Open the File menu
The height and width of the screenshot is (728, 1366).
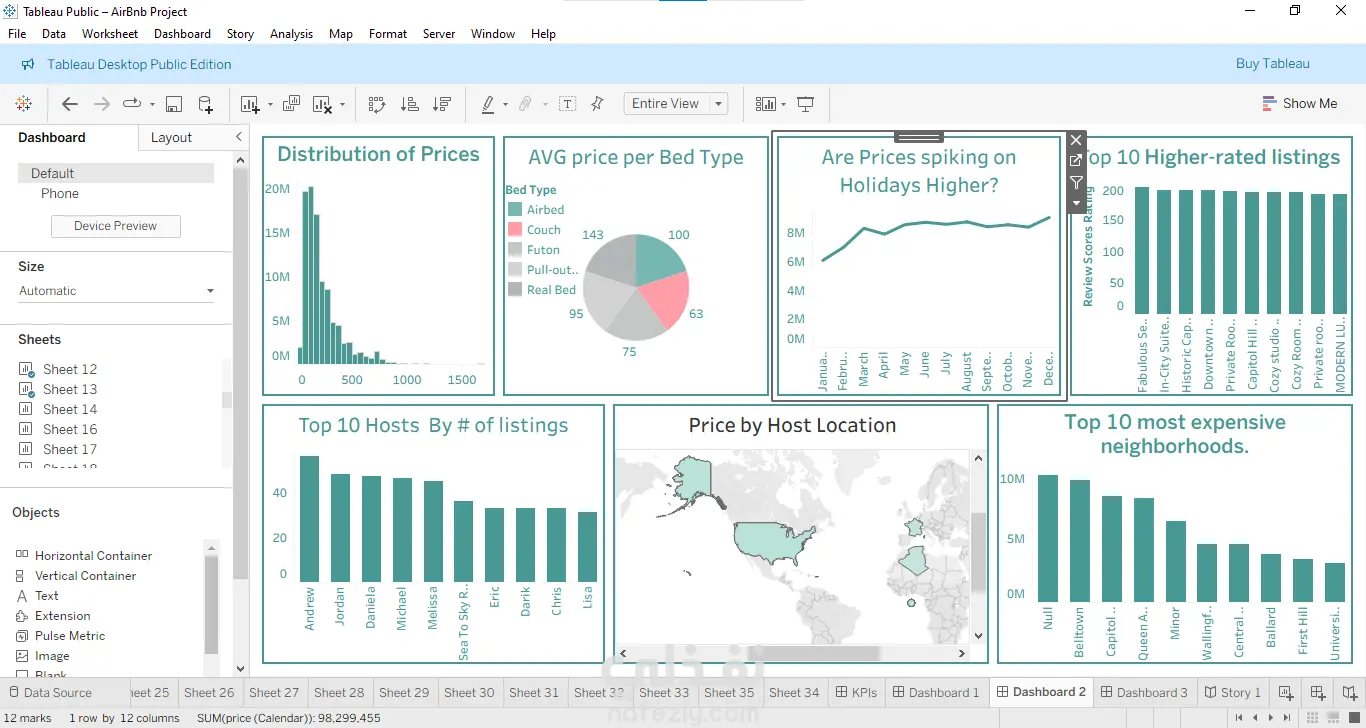click(17, 34)
